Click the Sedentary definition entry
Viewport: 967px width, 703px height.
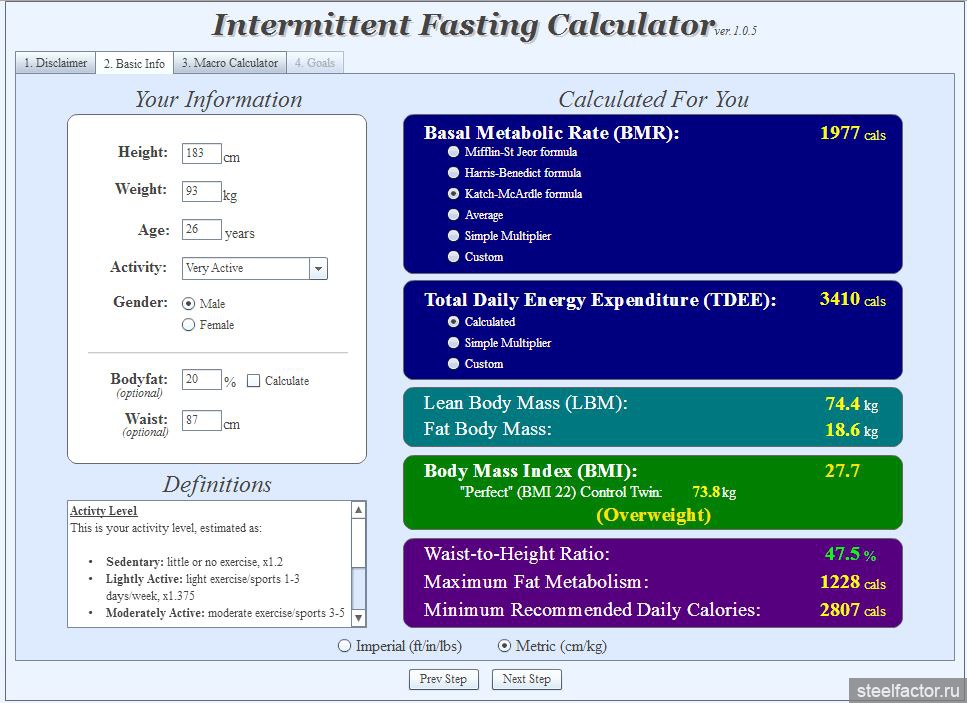pos(194,562)
